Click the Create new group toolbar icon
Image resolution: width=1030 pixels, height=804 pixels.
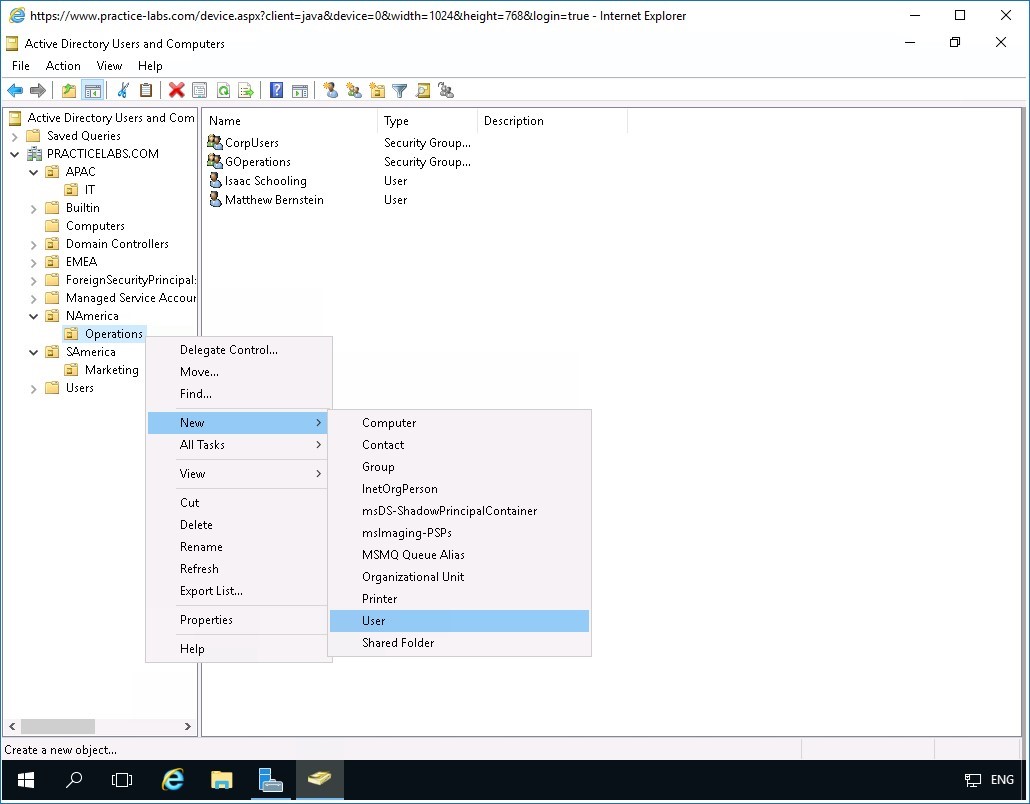point(354,91)
